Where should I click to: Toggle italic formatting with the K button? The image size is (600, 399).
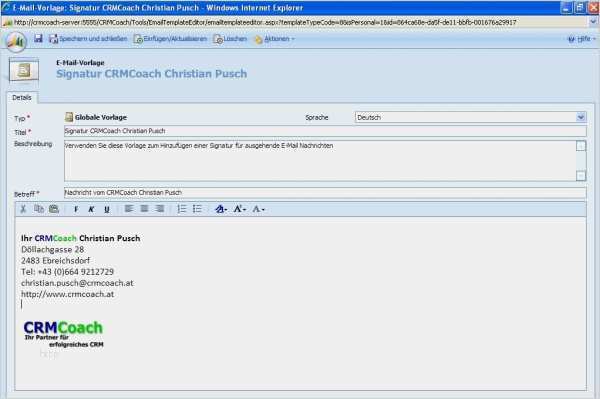point(91,209)
